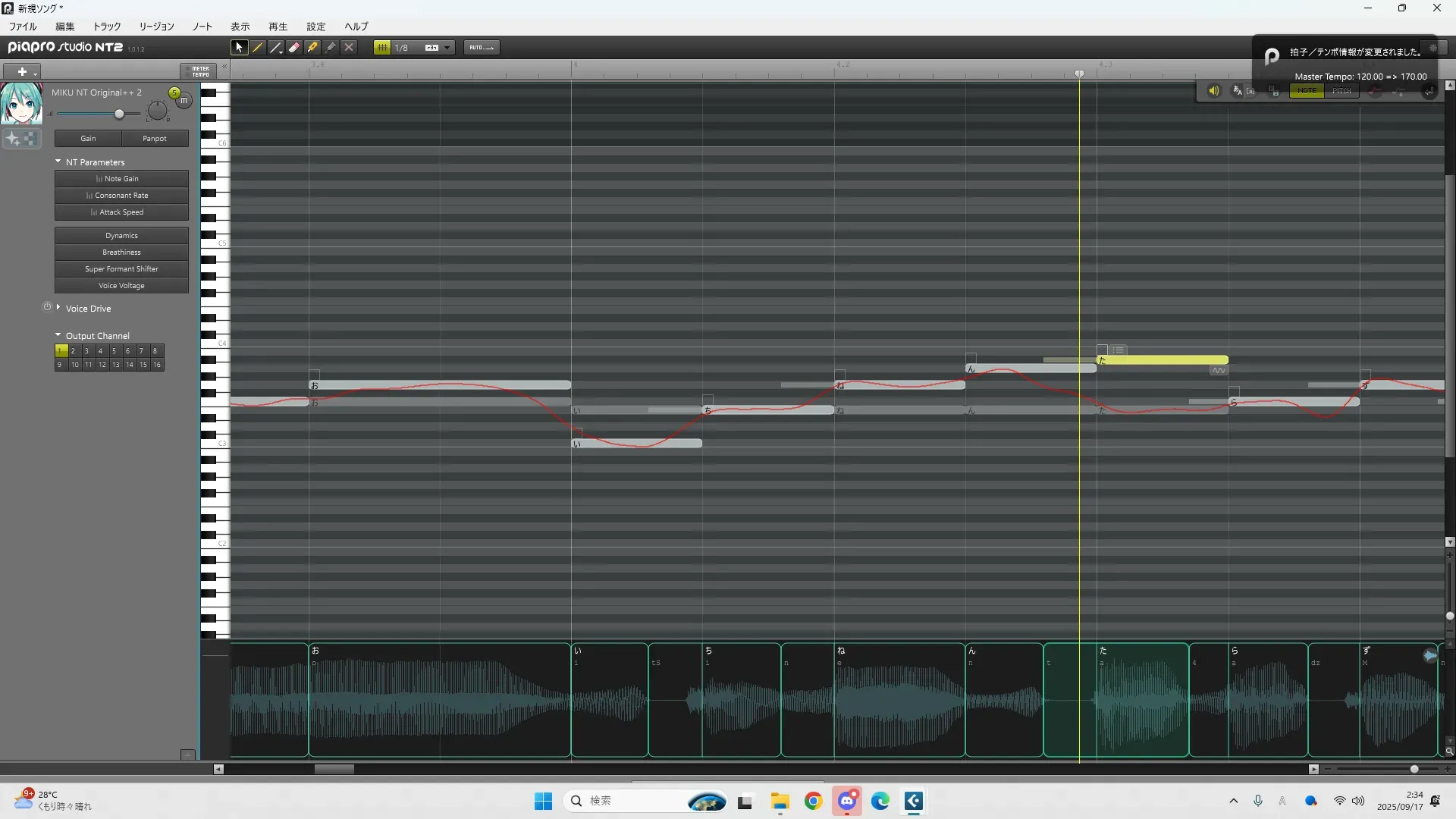Toggle the Mute button on Miku track
Screen dimensions: 1456x819
click(184, 101)
